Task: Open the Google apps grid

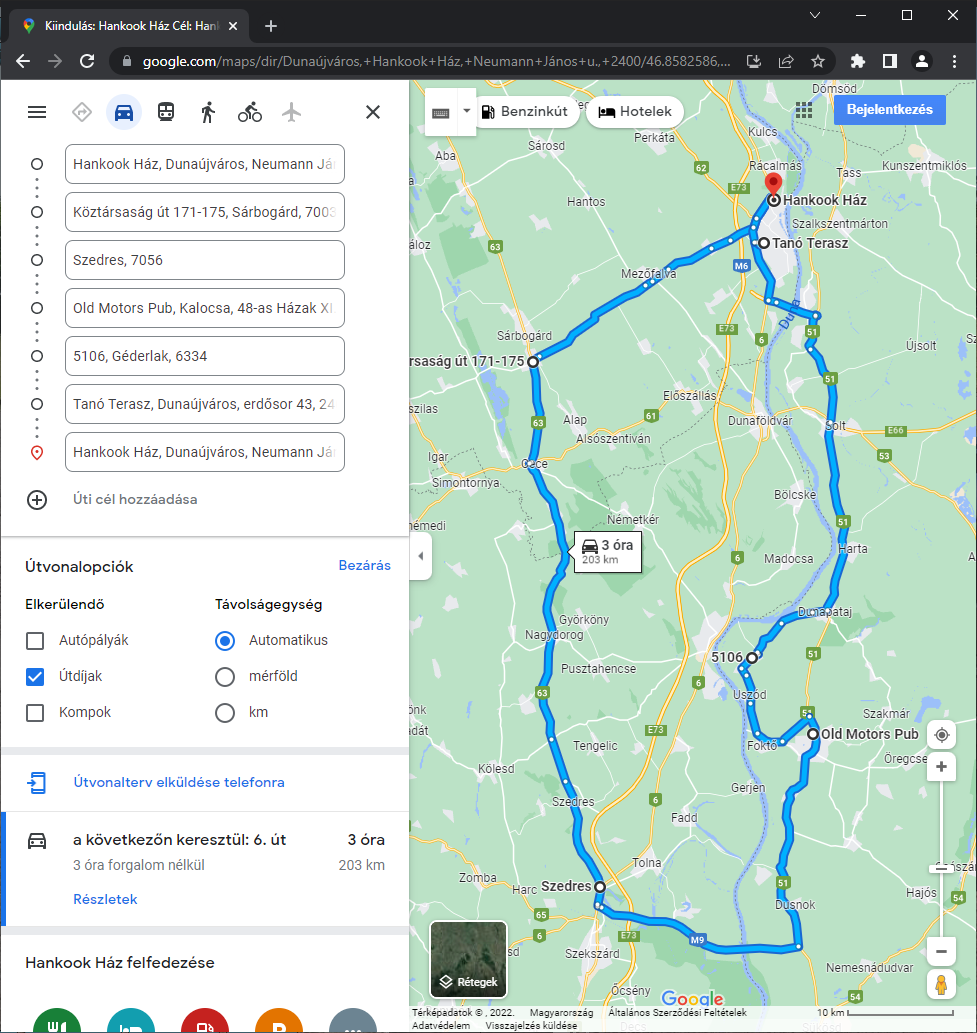Action: (x=804, y=110)
